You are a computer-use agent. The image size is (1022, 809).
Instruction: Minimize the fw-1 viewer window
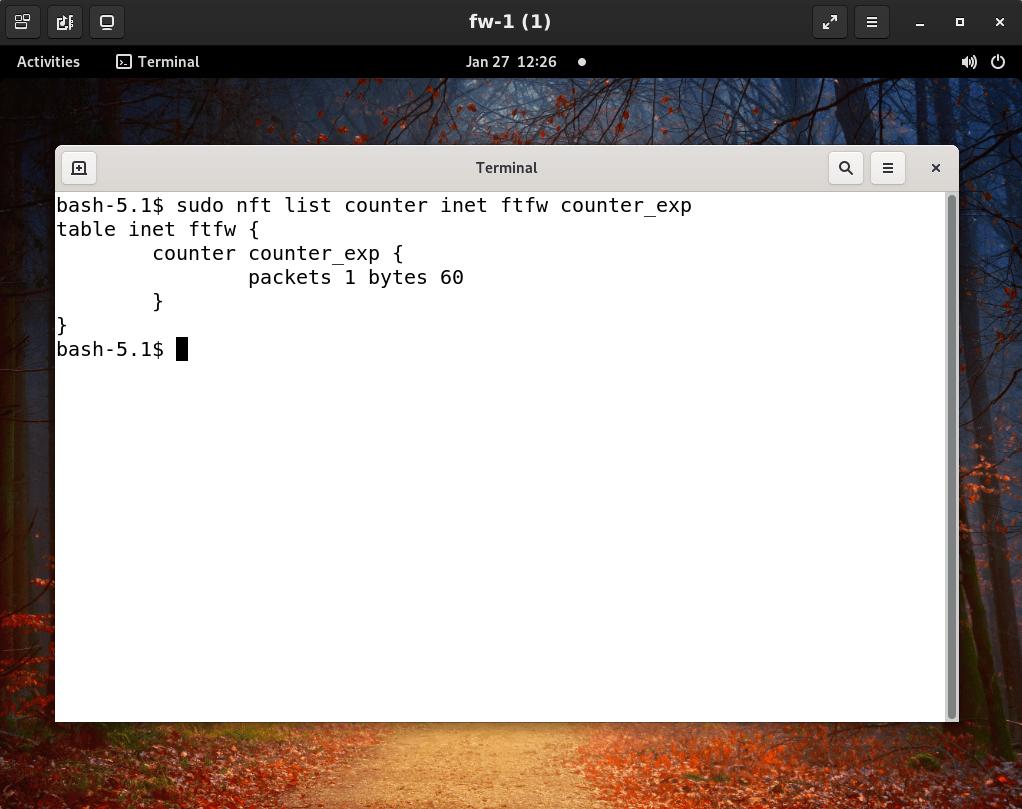coord(920,21)
